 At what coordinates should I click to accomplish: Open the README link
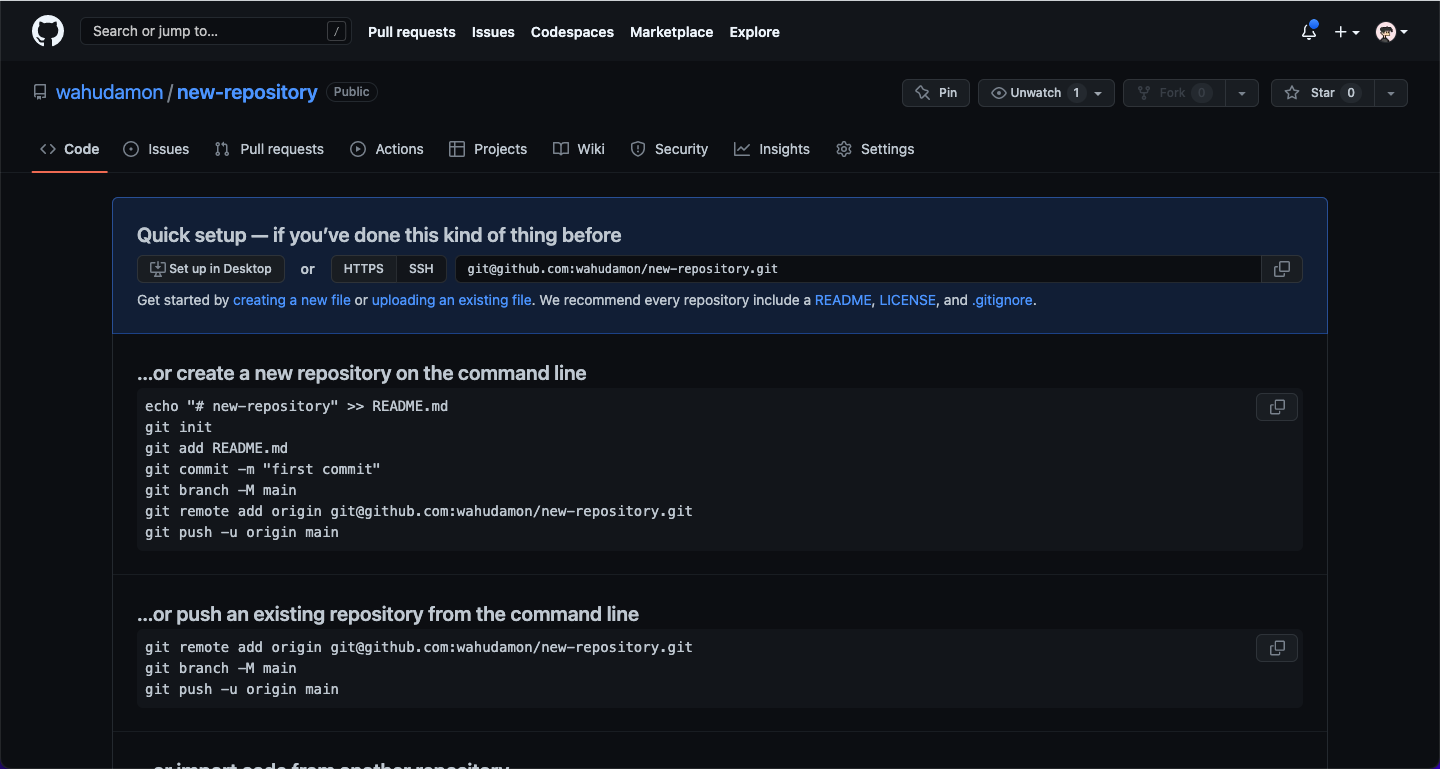click(843, 300)
